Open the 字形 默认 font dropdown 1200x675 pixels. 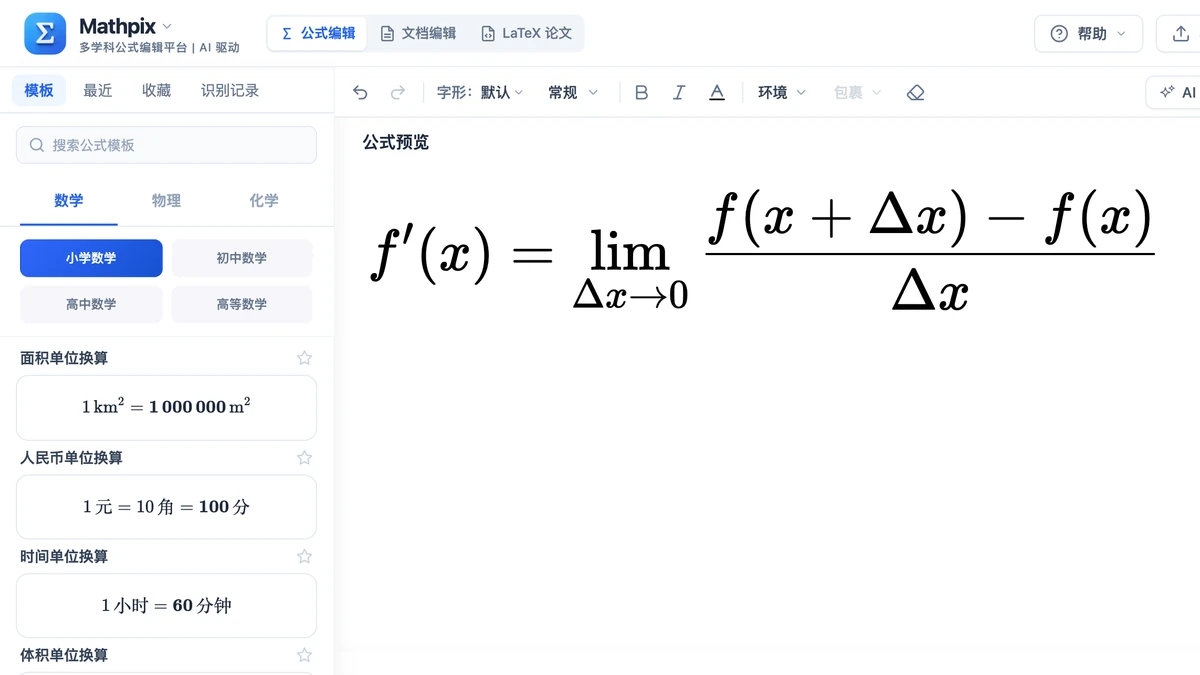[480, 92]
